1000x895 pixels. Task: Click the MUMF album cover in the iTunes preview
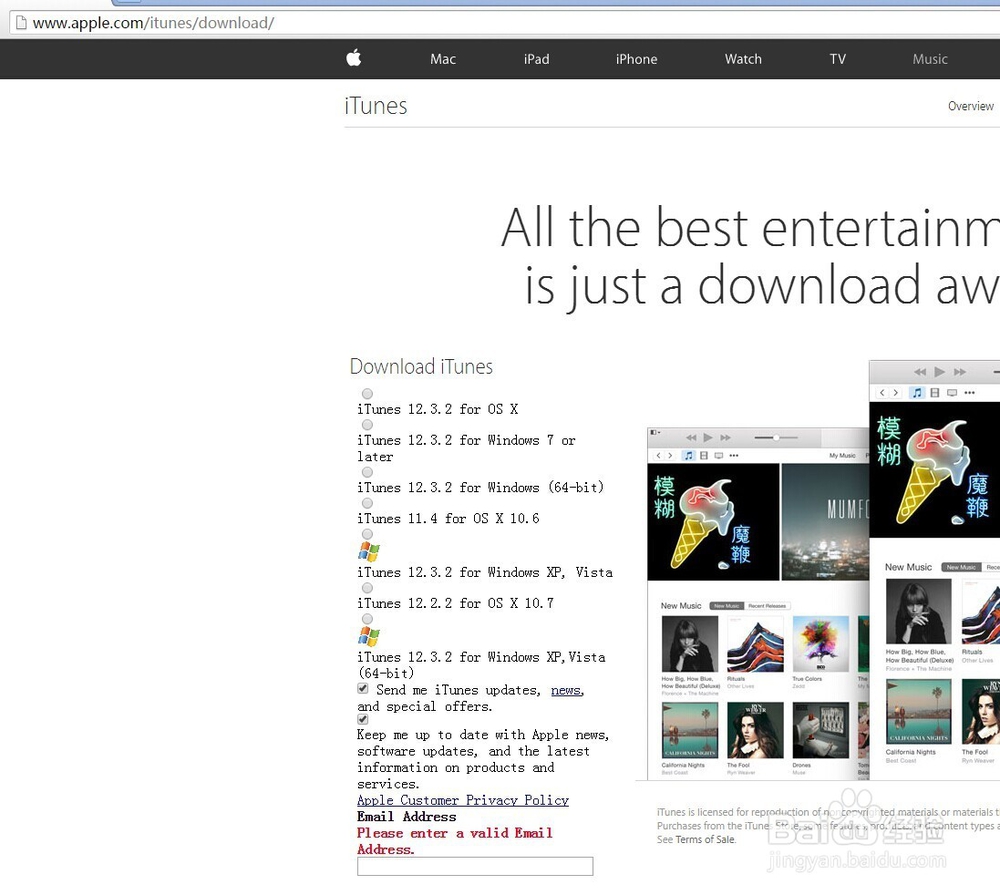(825, 522)
